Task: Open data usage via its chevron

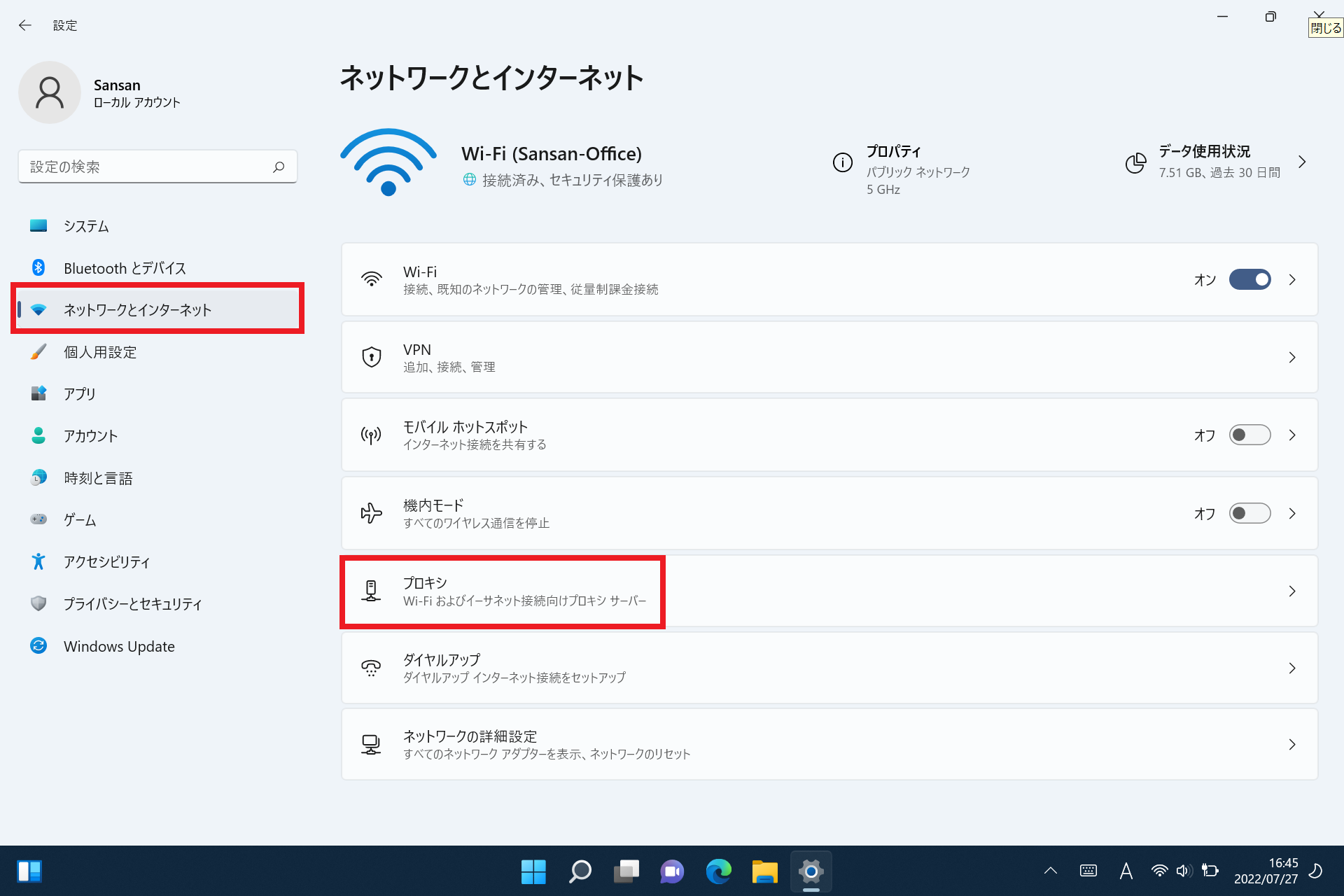Action: pos(1302,162)
